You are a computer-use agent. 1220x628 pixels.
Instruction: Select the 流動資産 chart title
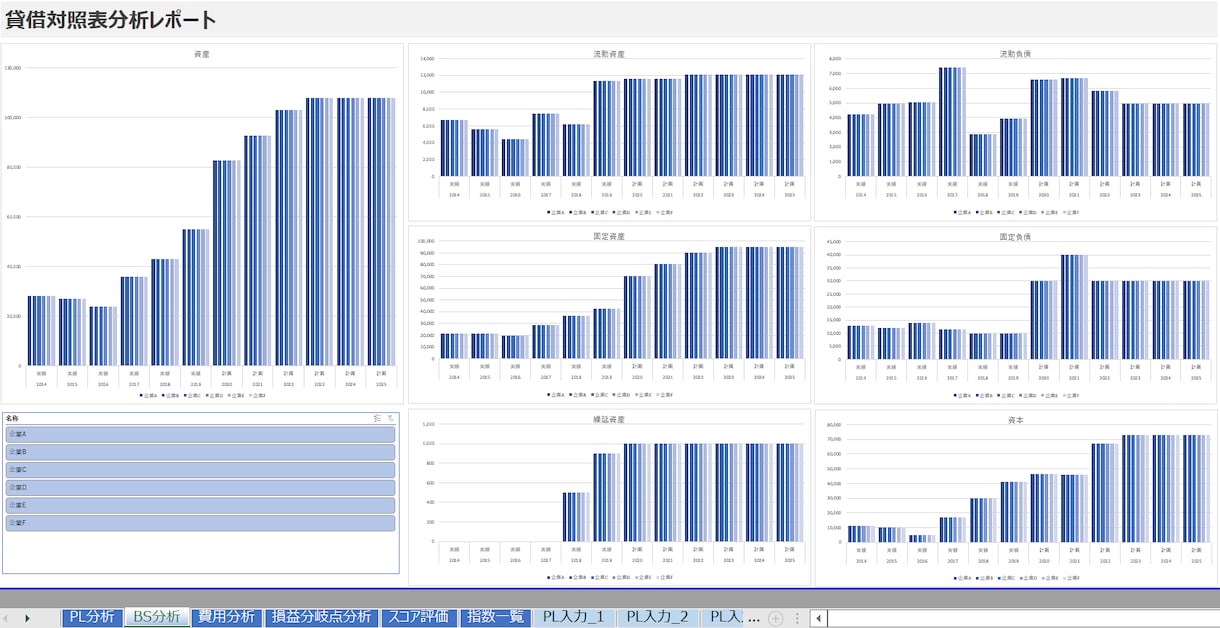609,53
